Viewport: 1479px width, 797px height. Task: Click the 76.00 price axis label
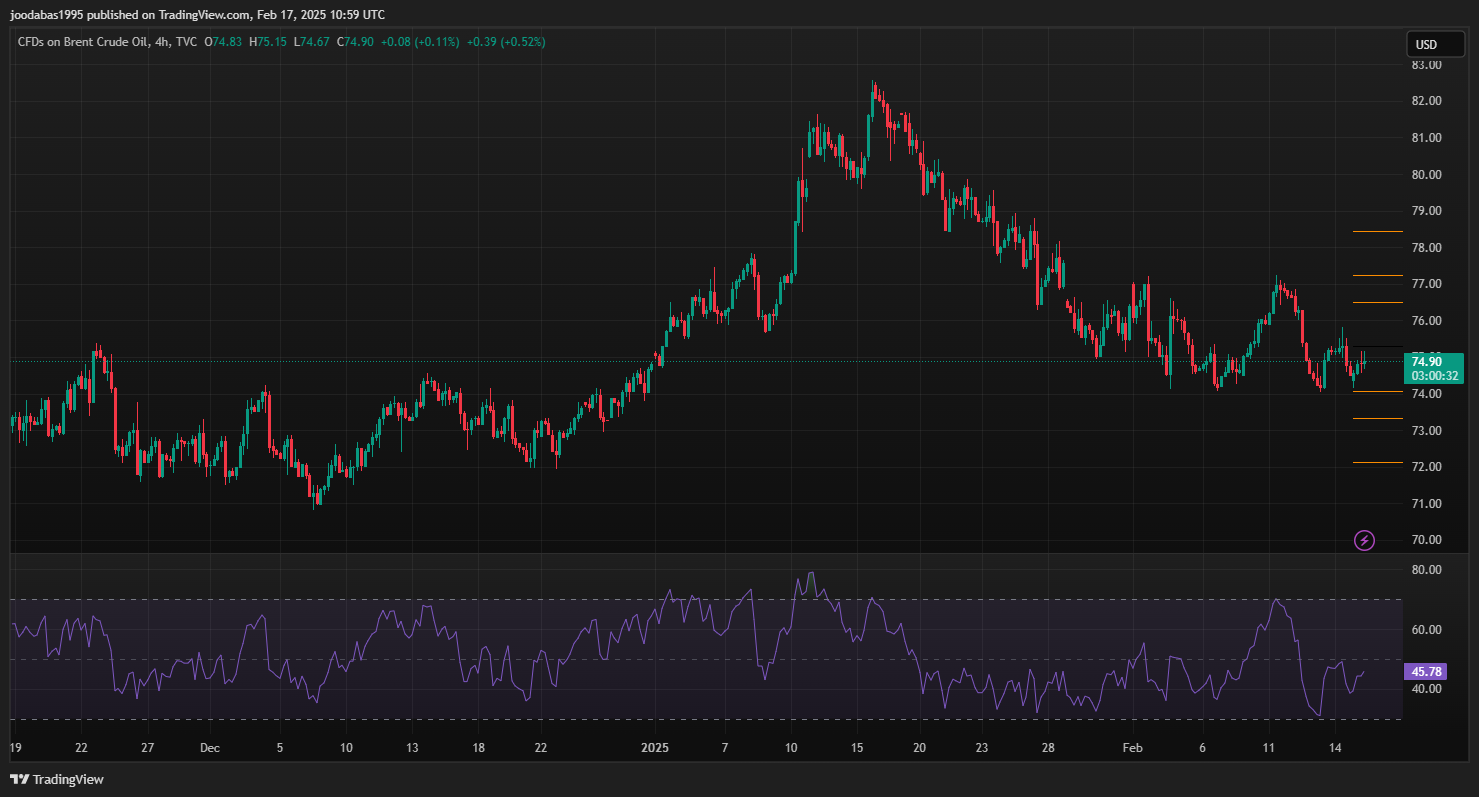[x=1426, y=321]
